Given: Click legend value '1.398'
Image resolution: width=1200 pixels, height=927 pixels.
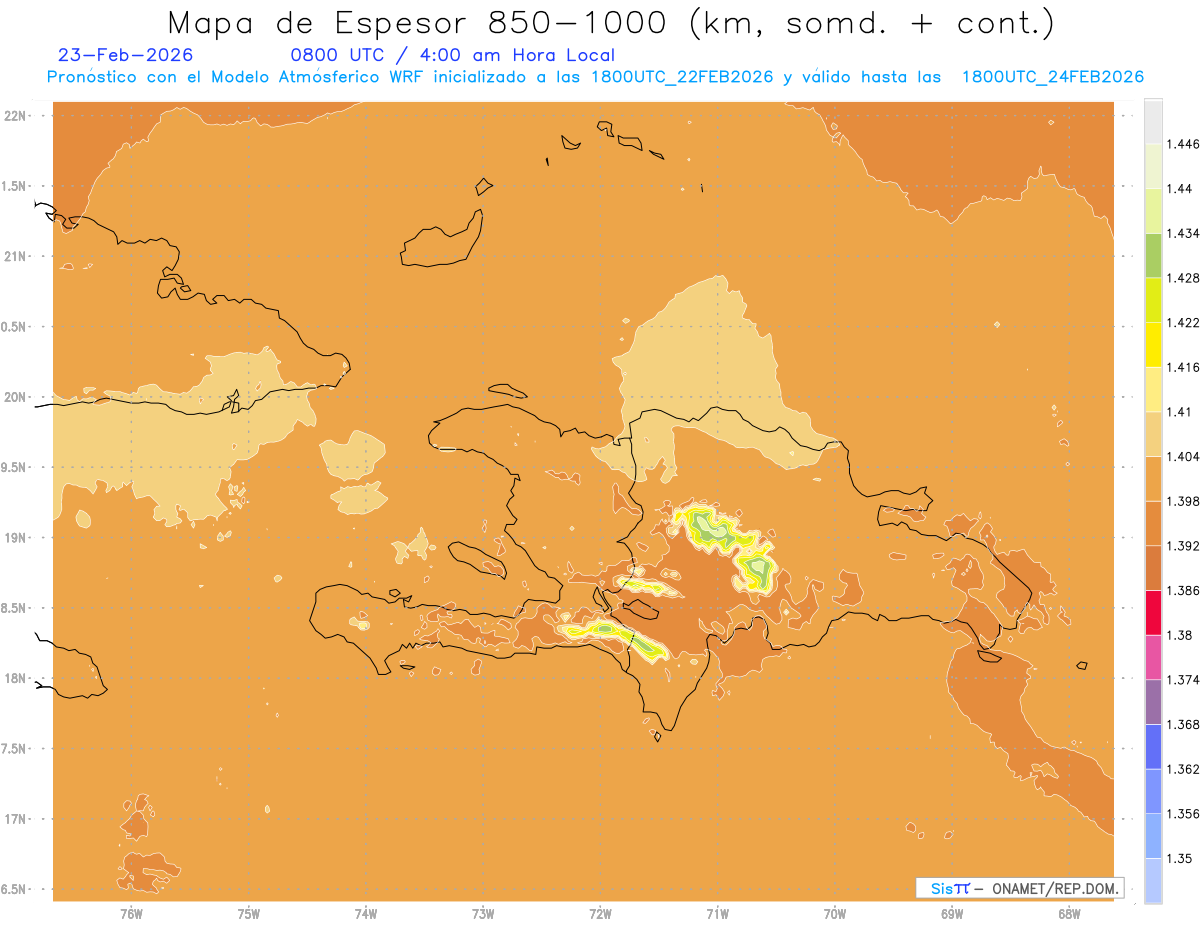Looking at the screenshot, I should tap(1182, 502).
